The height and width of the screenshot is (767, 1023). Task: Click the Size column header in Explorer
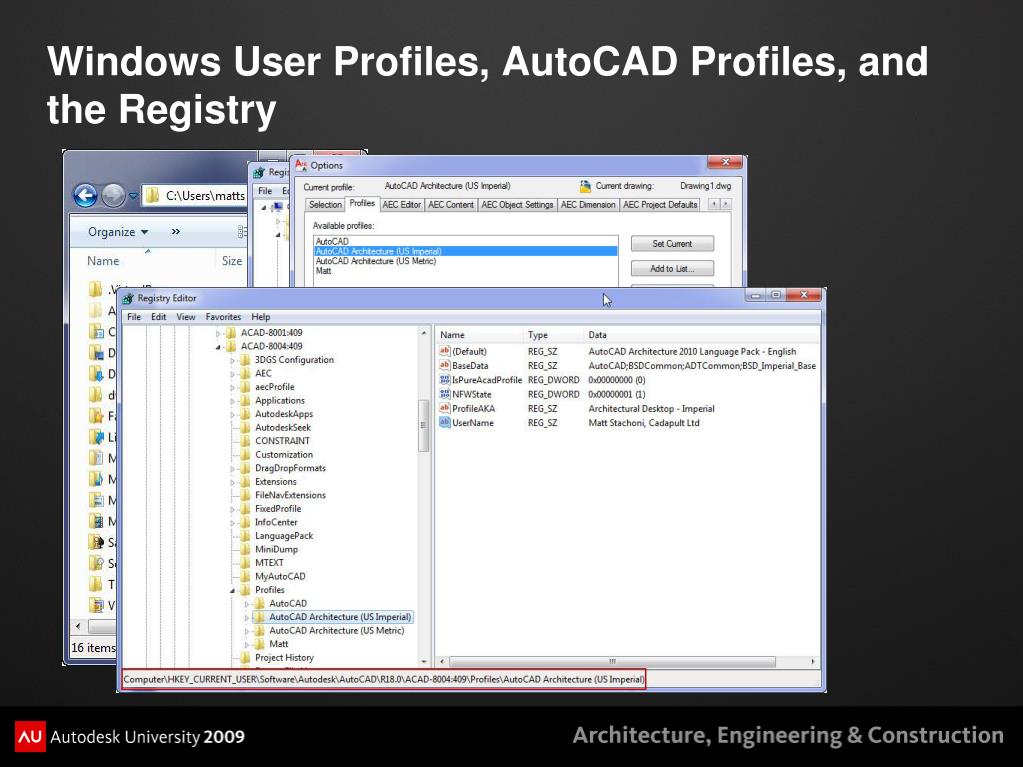[x=232, y=261]
